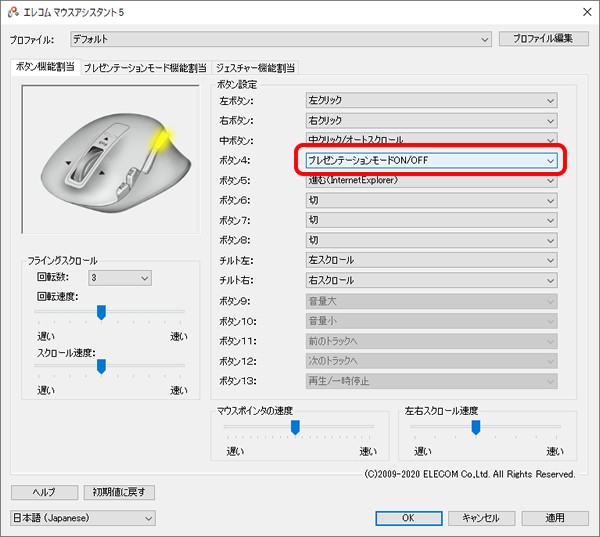The image size is (600, 537).
Task: Open the ボタン8 dropdown
Action: click(x=431, y=240)
